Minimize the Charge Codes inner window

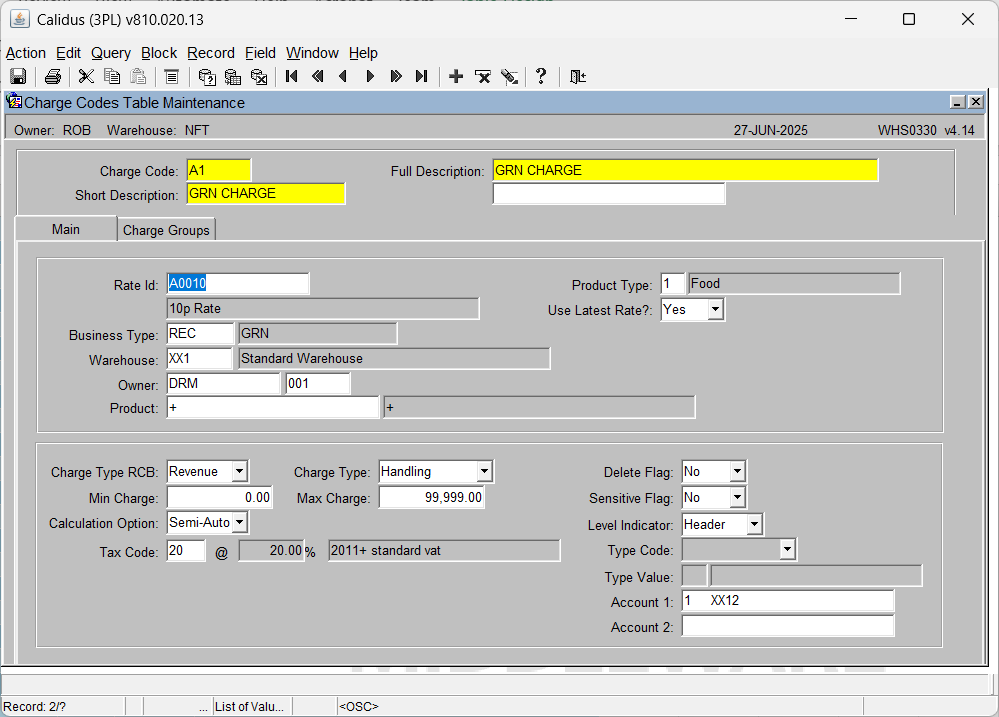(x=958, y=102)
